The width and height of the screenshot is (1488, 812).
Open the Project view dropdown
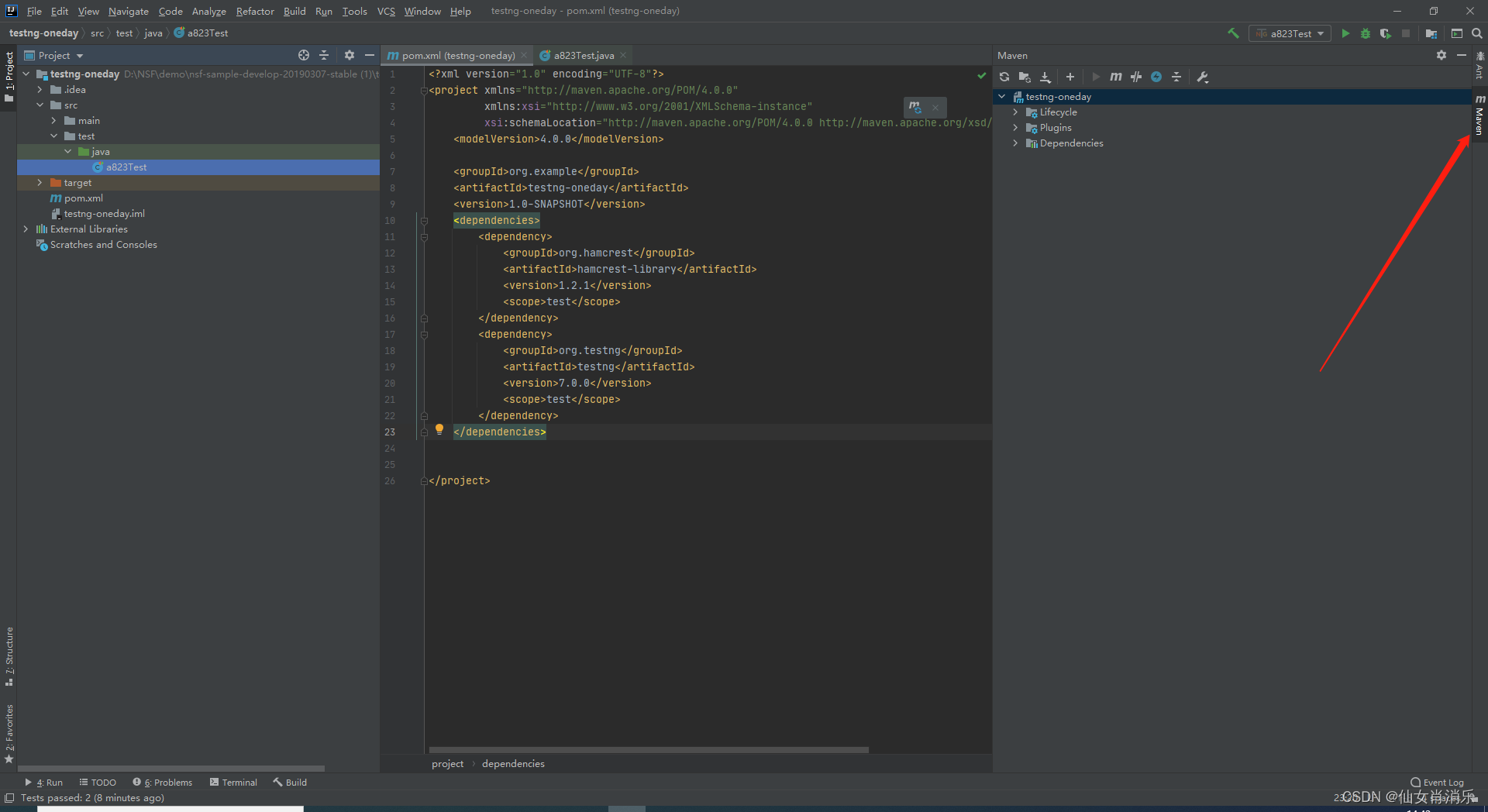(54, 55)
